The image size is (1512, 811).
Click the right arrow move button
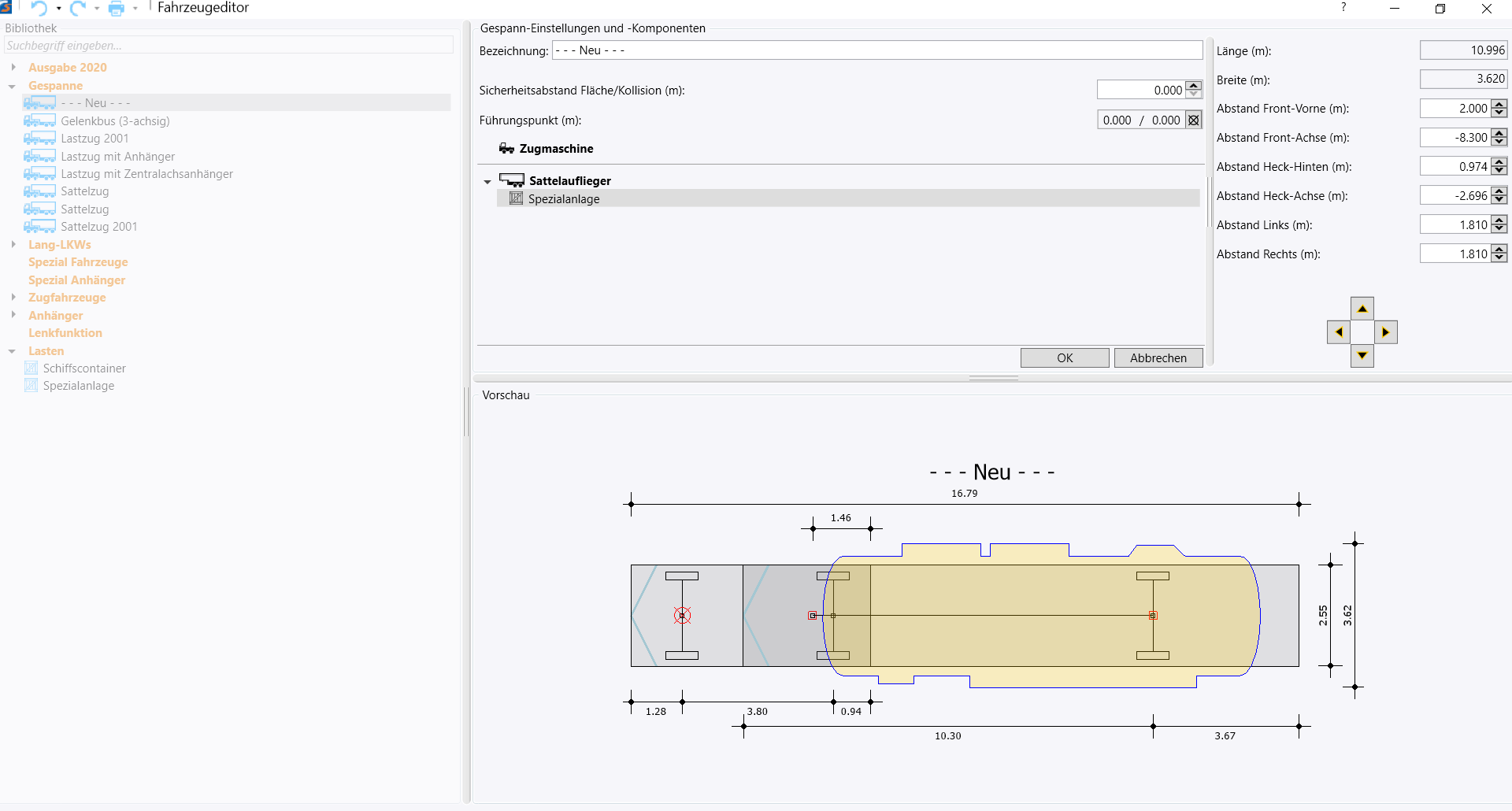click(1386, 332)
